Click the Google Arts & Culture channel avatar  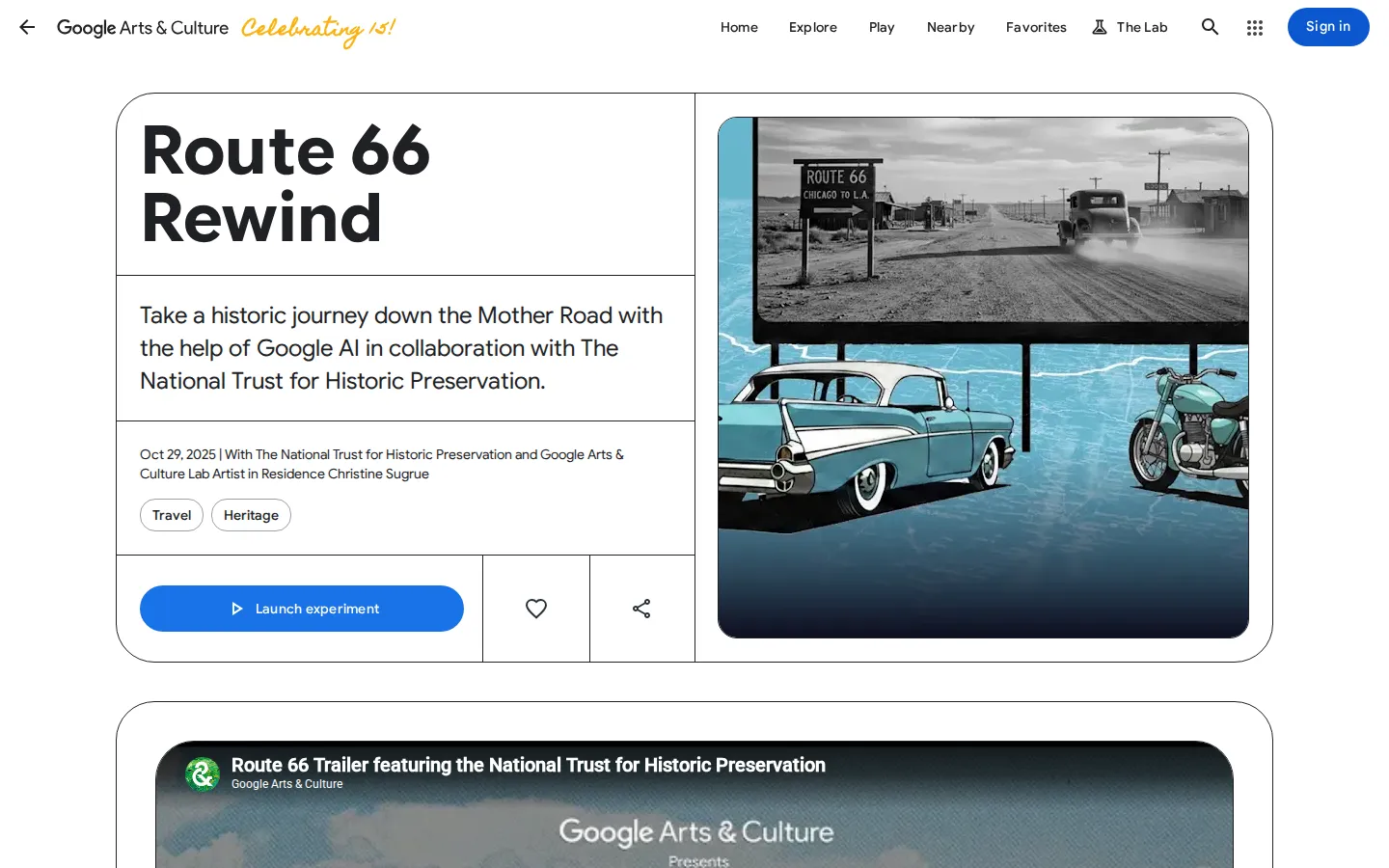tap(203, 773)
